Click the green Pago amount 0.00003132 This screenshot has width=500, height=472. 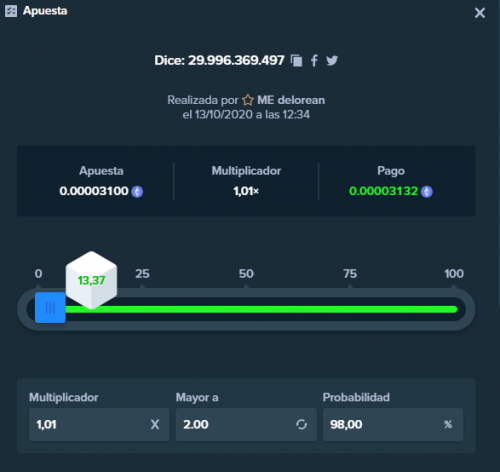pos(383,191)
